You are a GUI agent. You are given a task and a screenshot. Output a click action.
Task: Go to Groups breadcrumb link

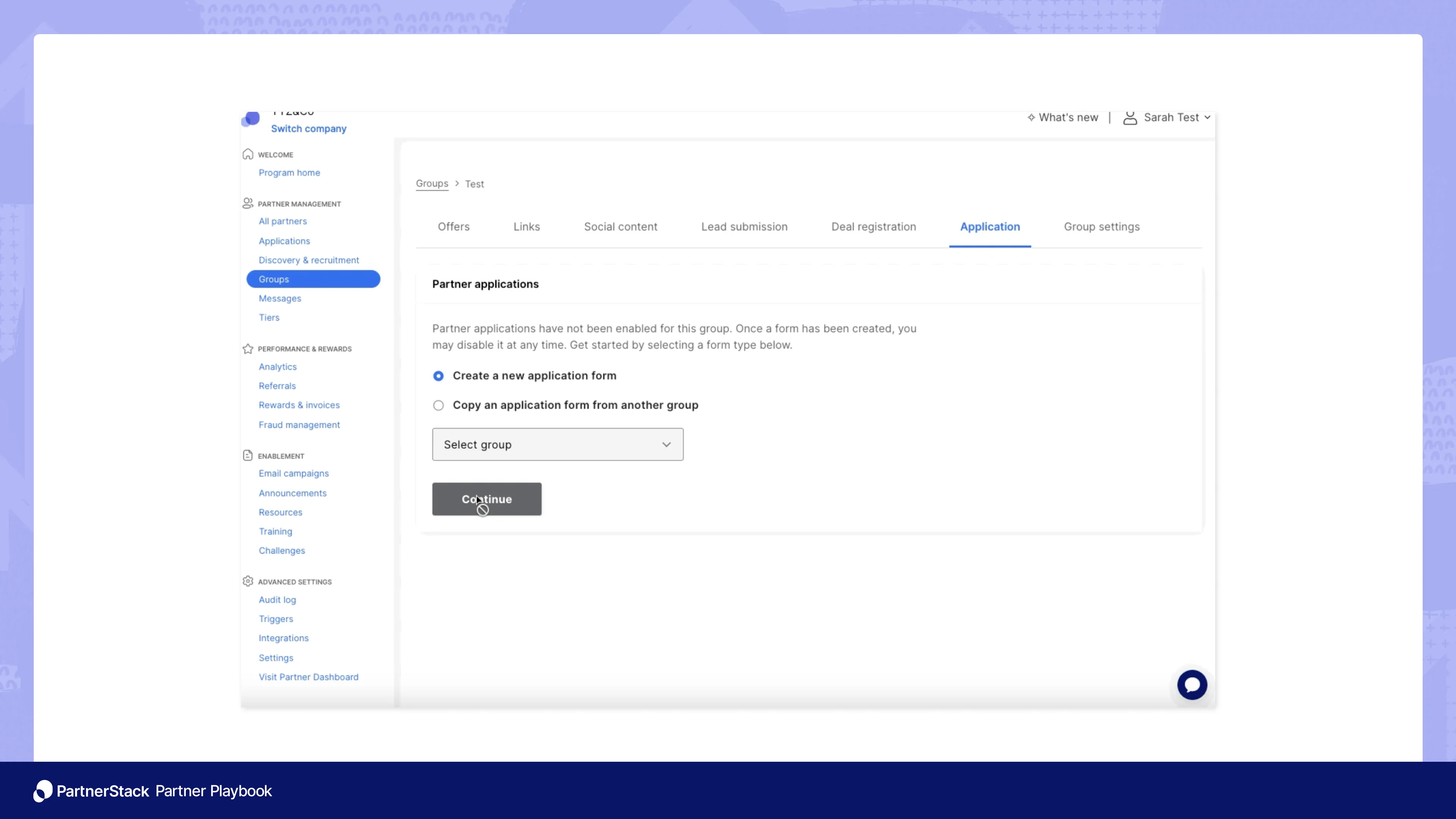click(x=432, y=184)
